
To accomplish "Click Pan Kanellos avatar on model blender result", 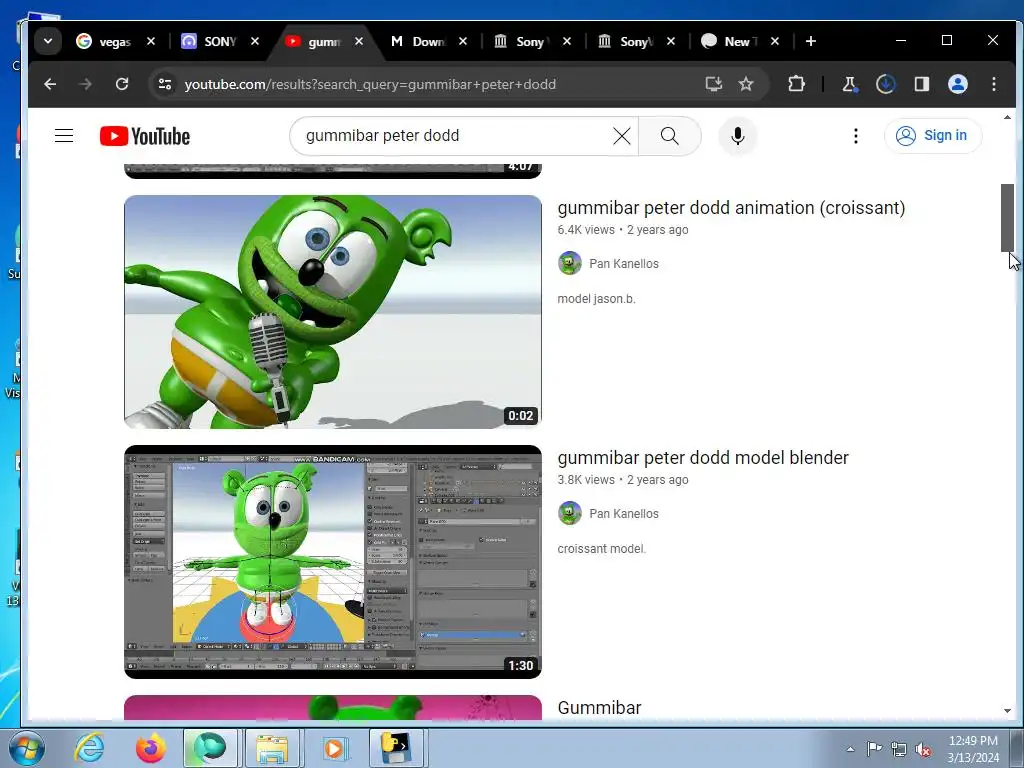I will [x=569, y=513].
